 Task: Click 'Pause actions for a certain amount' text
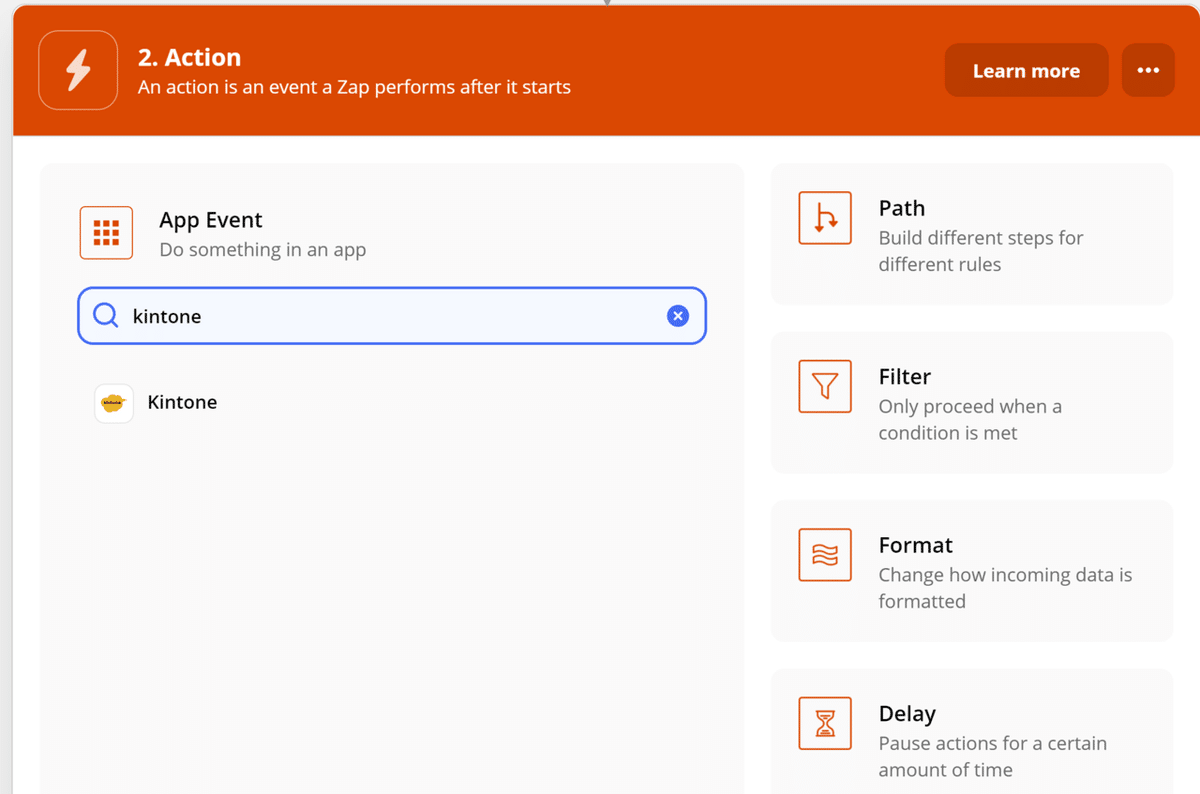point(992,757)
